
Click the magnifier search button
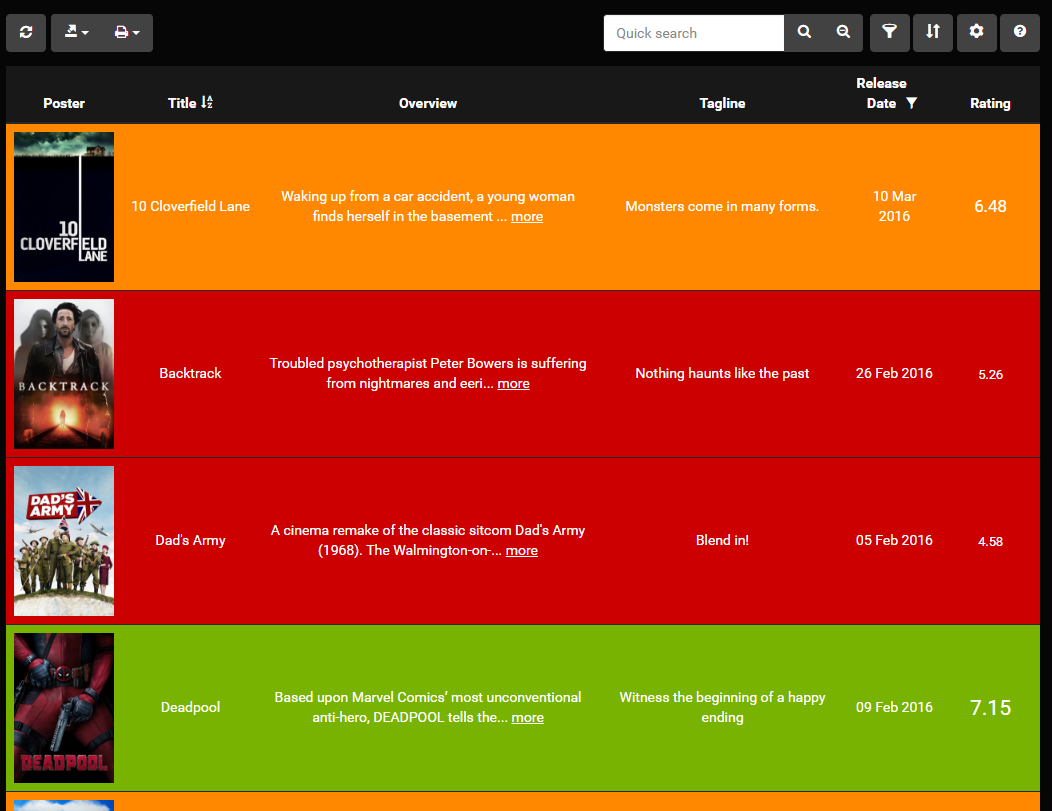(x=804, y=33)
